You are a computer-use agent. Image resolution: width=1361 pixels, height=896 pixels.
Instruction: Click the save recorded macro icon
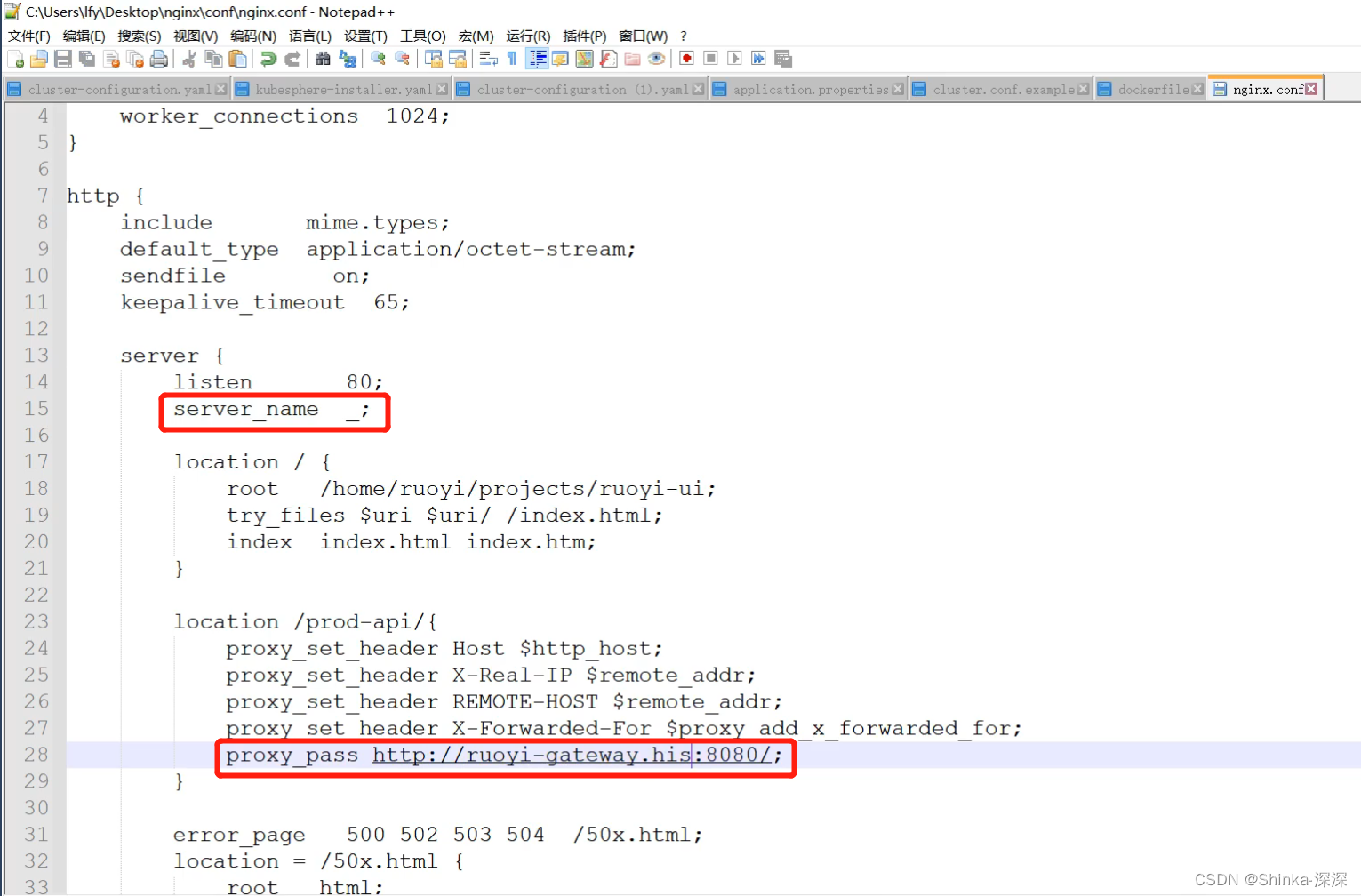coord(783,59)
